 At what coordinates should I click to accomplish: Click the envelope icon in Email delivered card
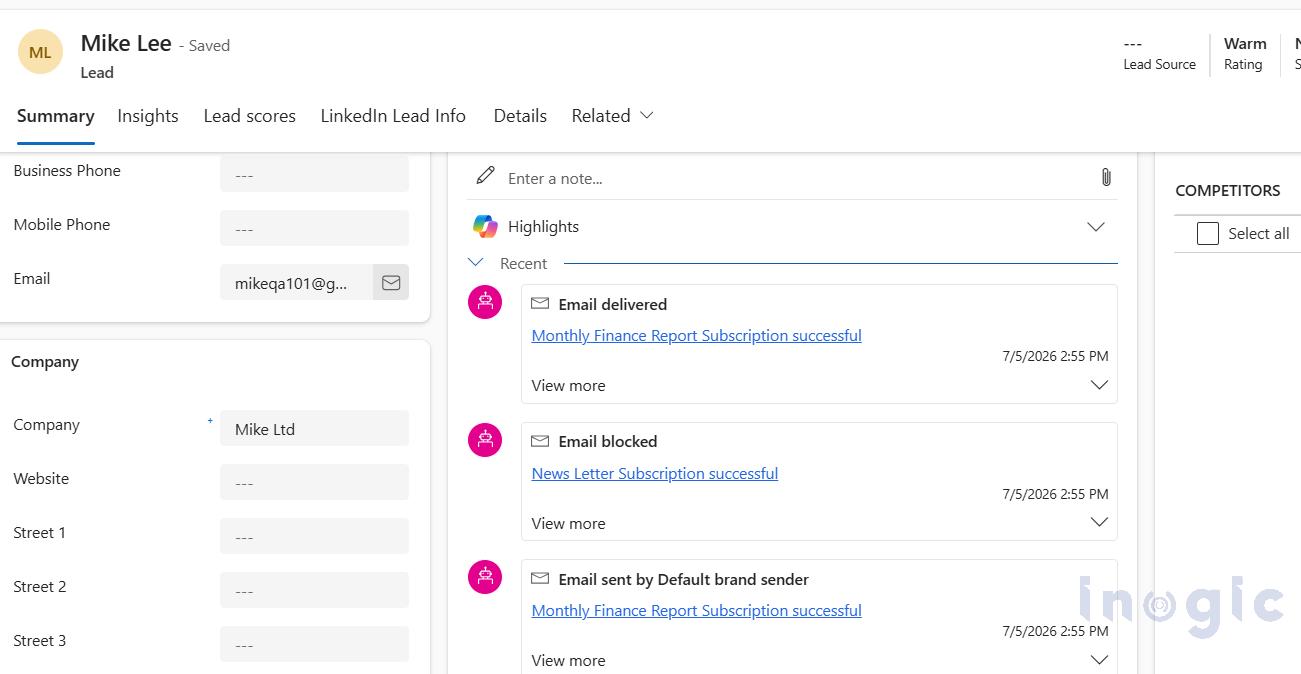tap(540, 303)
